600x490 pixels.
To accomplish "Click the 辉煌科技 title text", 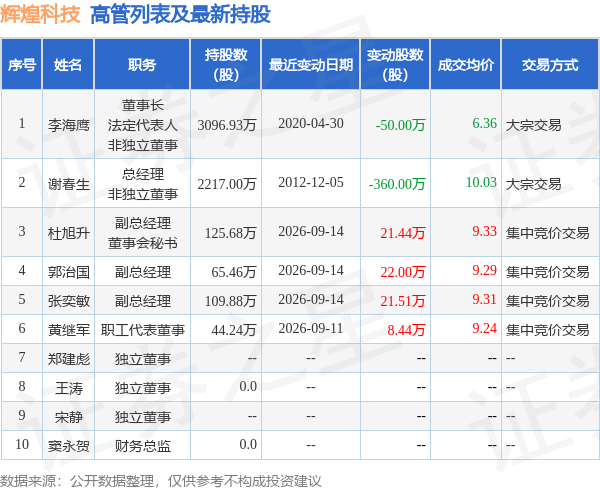I will (40, 14).
